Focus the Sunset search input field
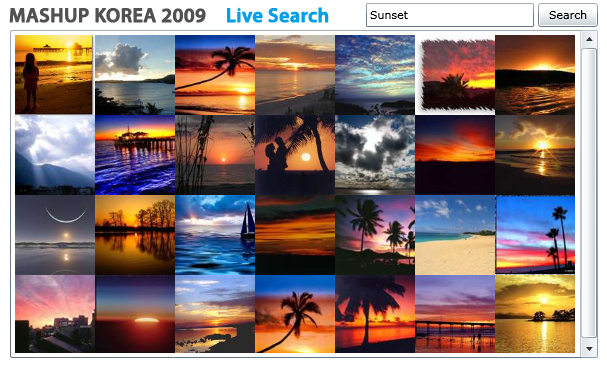 coord(450,15)
